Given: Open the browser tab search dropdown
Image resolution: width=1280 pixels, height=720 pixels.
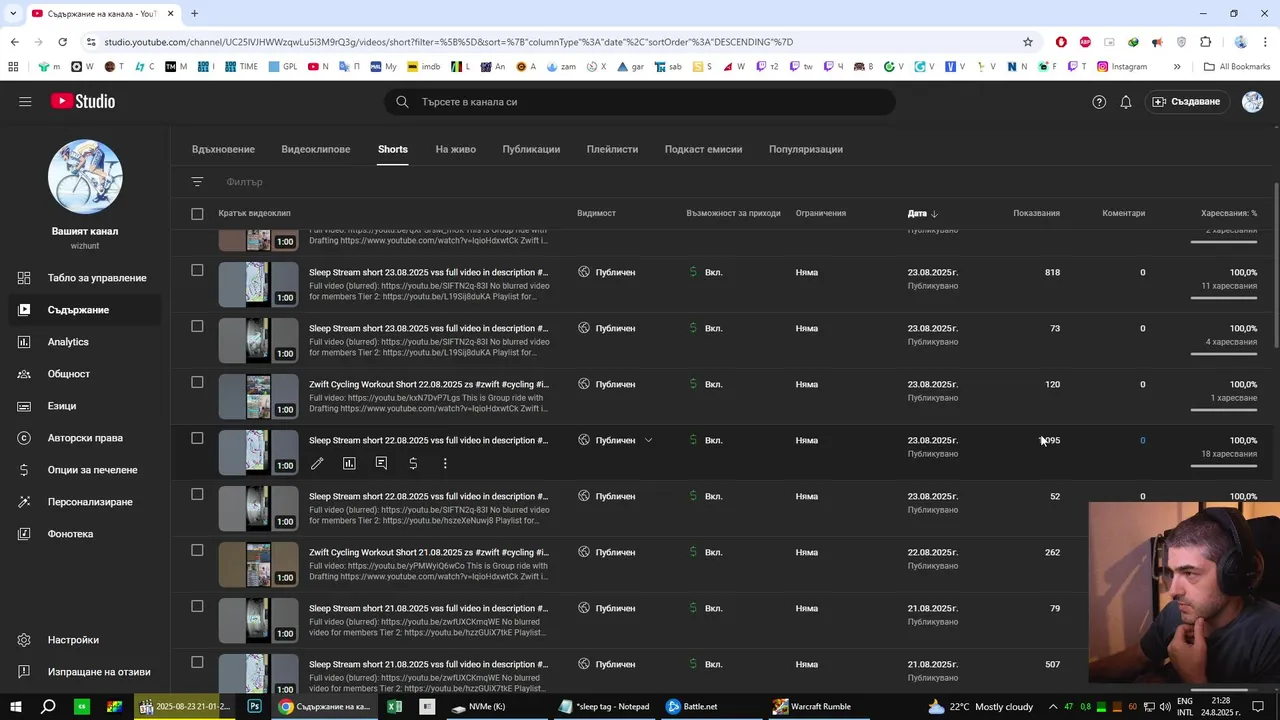Looking at the screenshot, I should pos(14,13).
